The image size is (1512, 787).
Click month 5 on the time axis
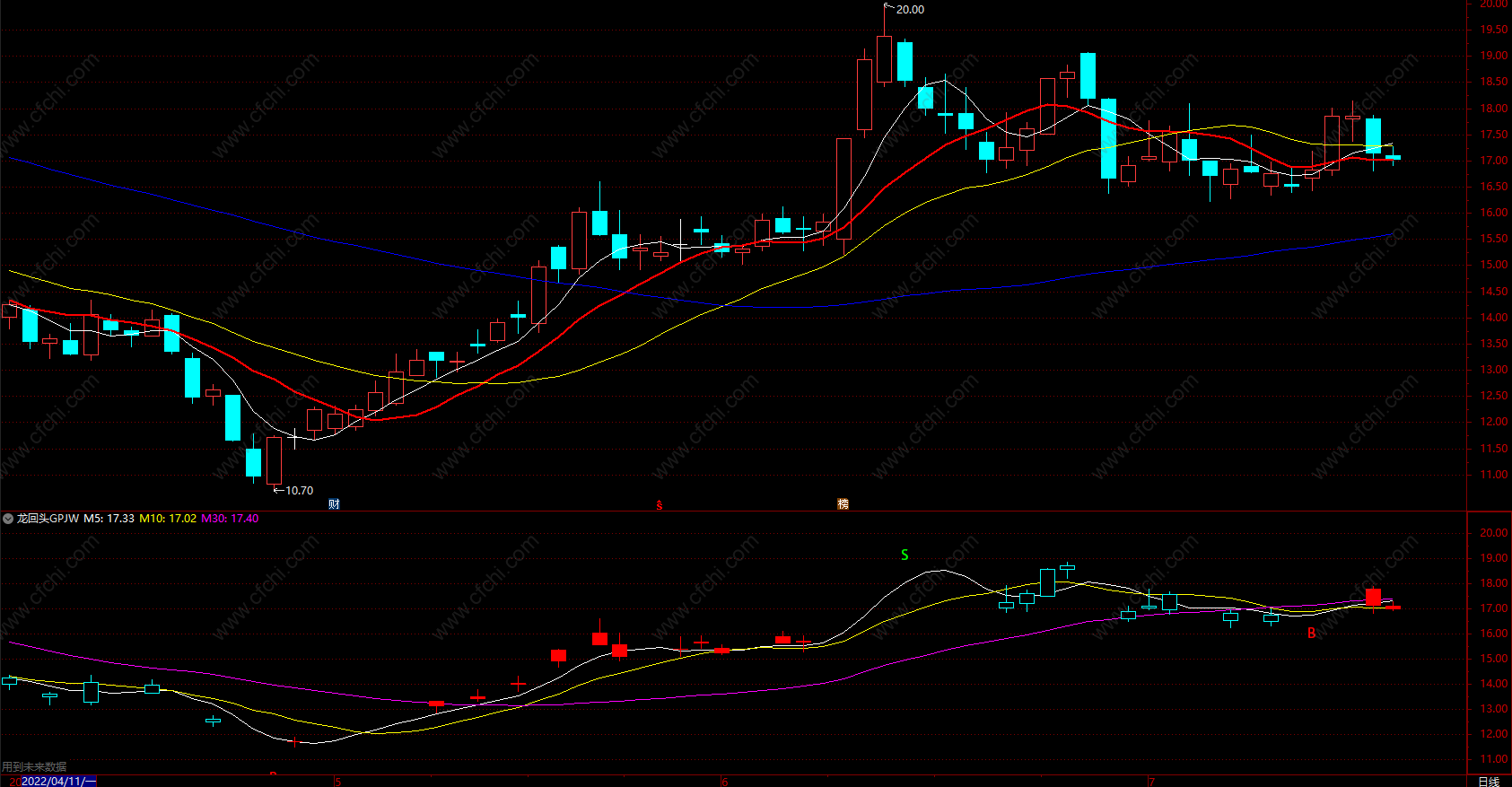pos(337,782)
